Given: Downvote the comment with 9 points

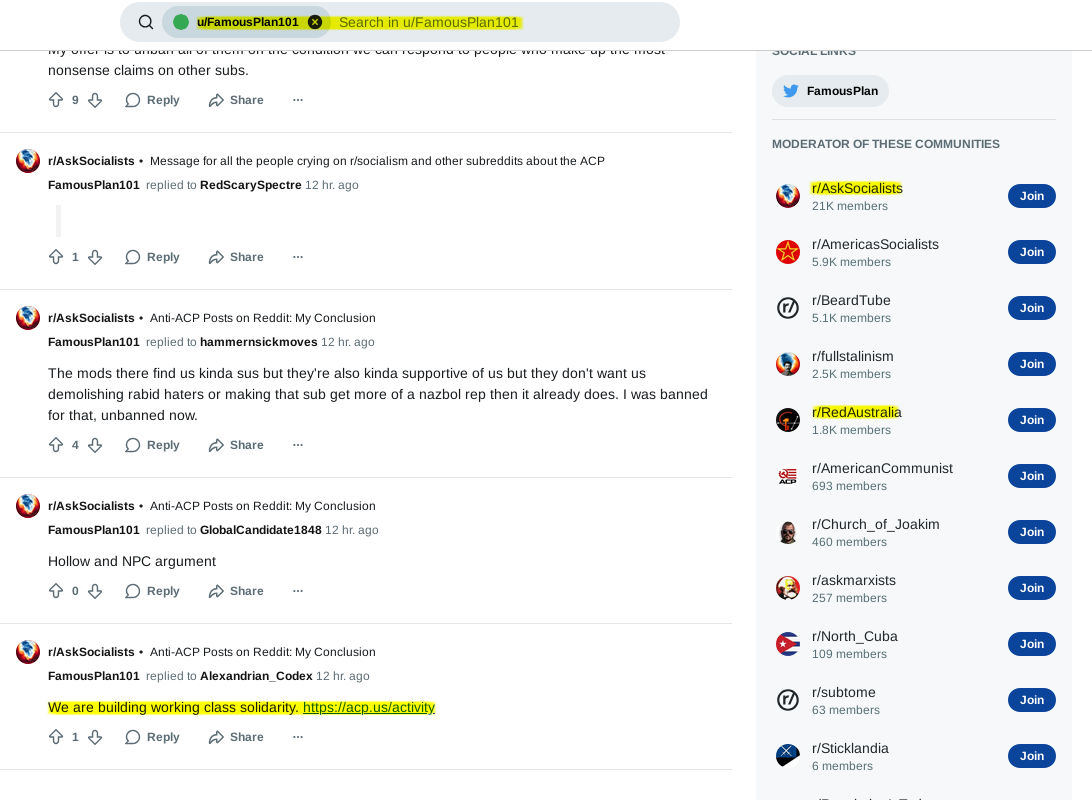Looking at the screenshot, I should coord(95,100).
